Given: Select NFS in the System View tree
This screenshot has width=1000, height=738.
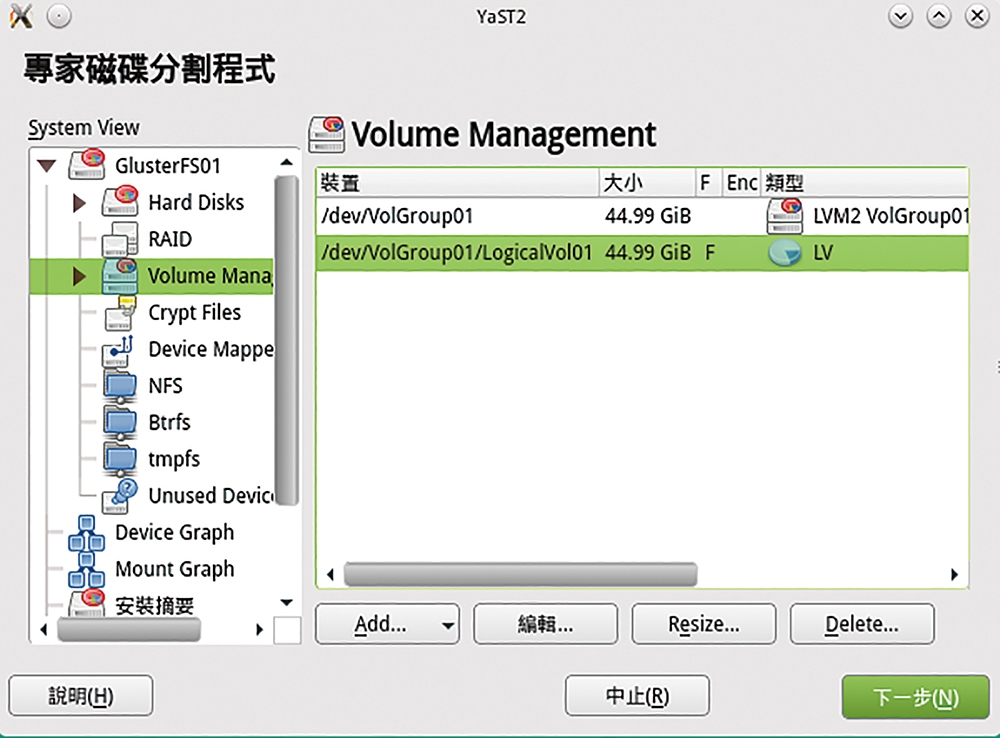Looking at the screenshot, I should click(165, 386).
